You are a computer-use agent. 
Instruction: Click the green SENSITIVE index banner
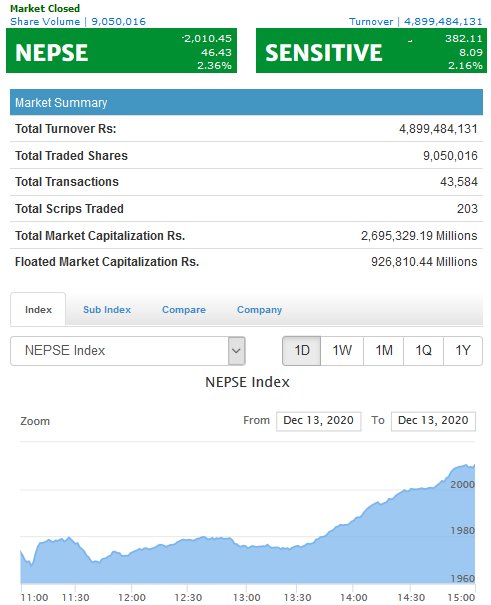(x=371, y=51)
